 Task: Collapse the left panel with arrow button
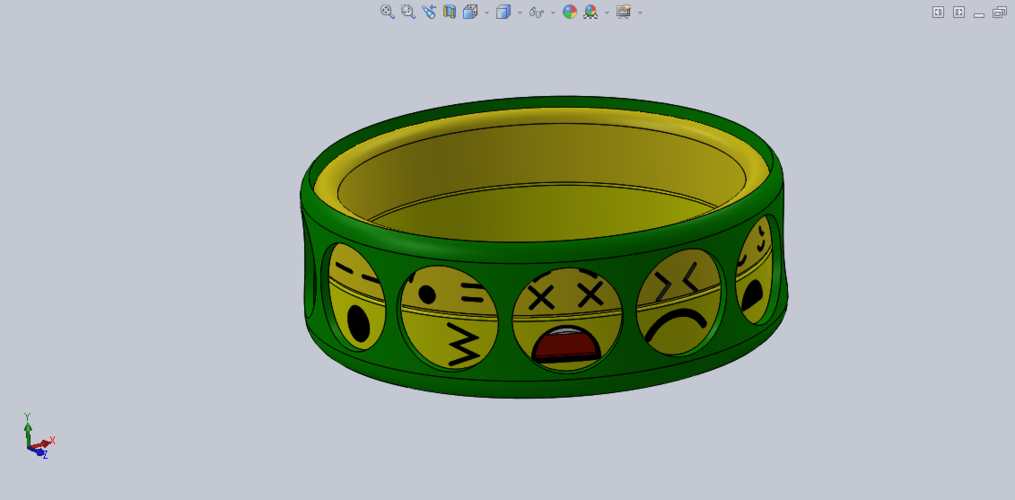tap(938, 12)
